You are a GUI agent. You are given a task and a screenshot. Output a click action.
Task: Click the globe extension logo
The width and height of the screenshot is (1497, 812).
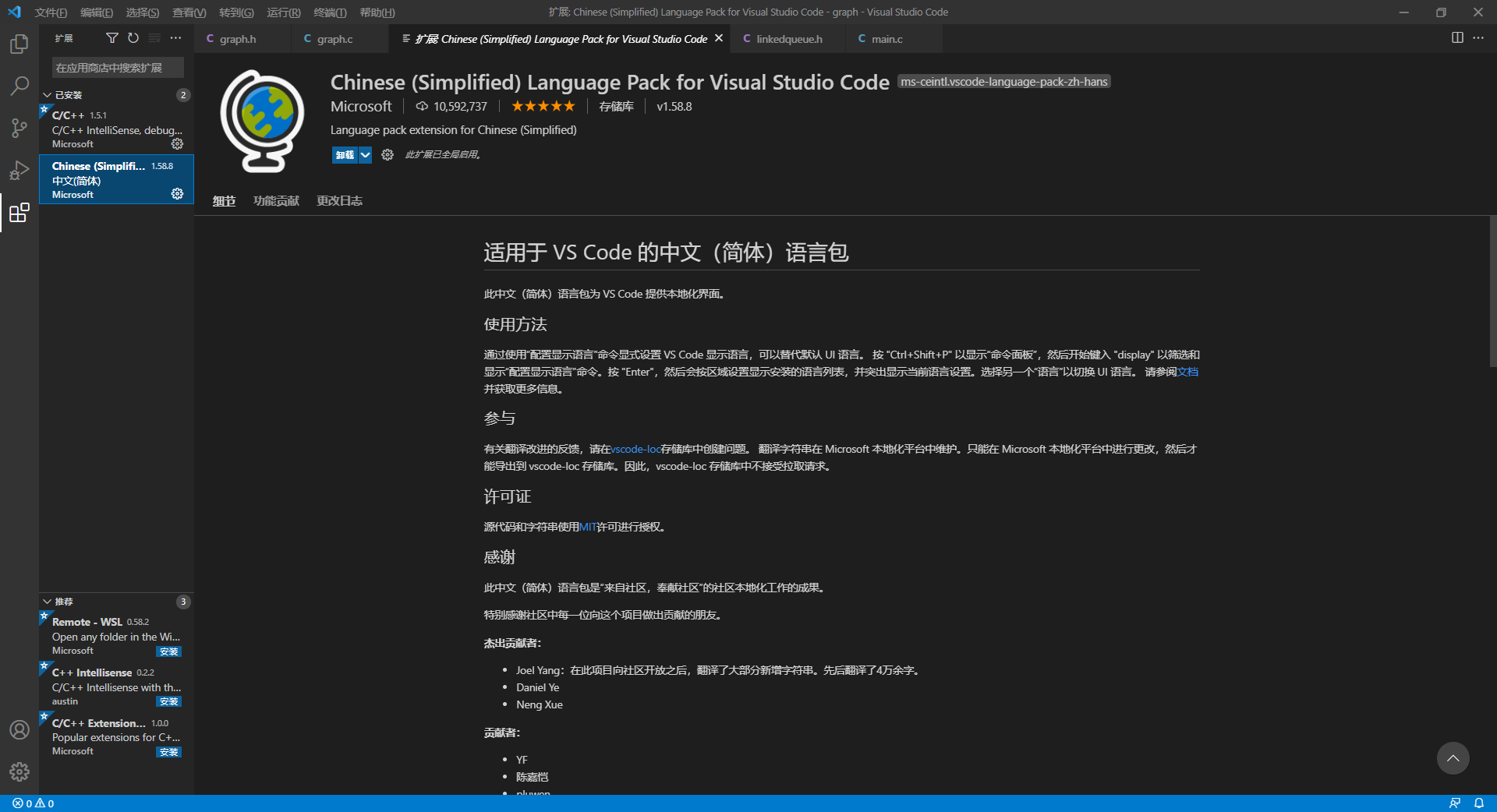point(263,121)
